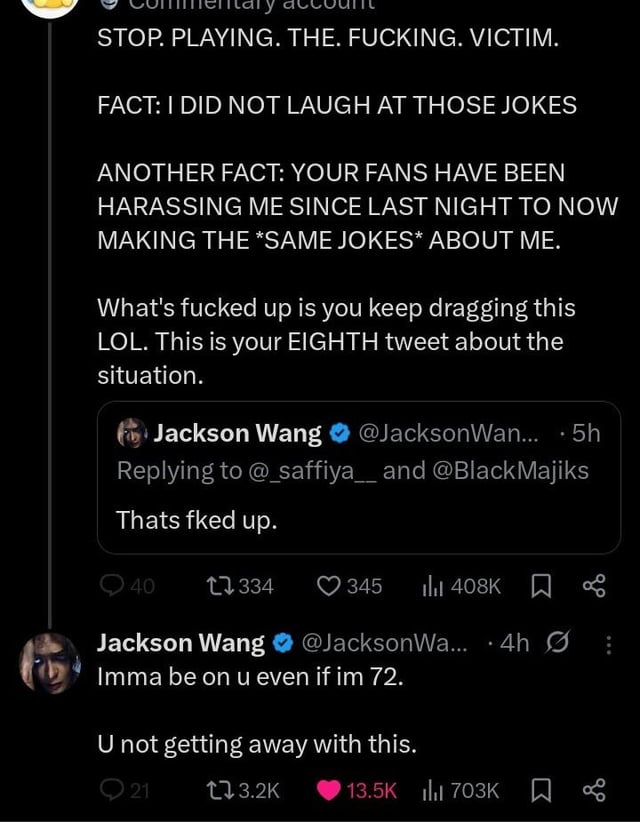This screenshot has height=822, width=640.
Task: Unlike the tweet with 13.5K likes
Action: click(x=328, y=790)
